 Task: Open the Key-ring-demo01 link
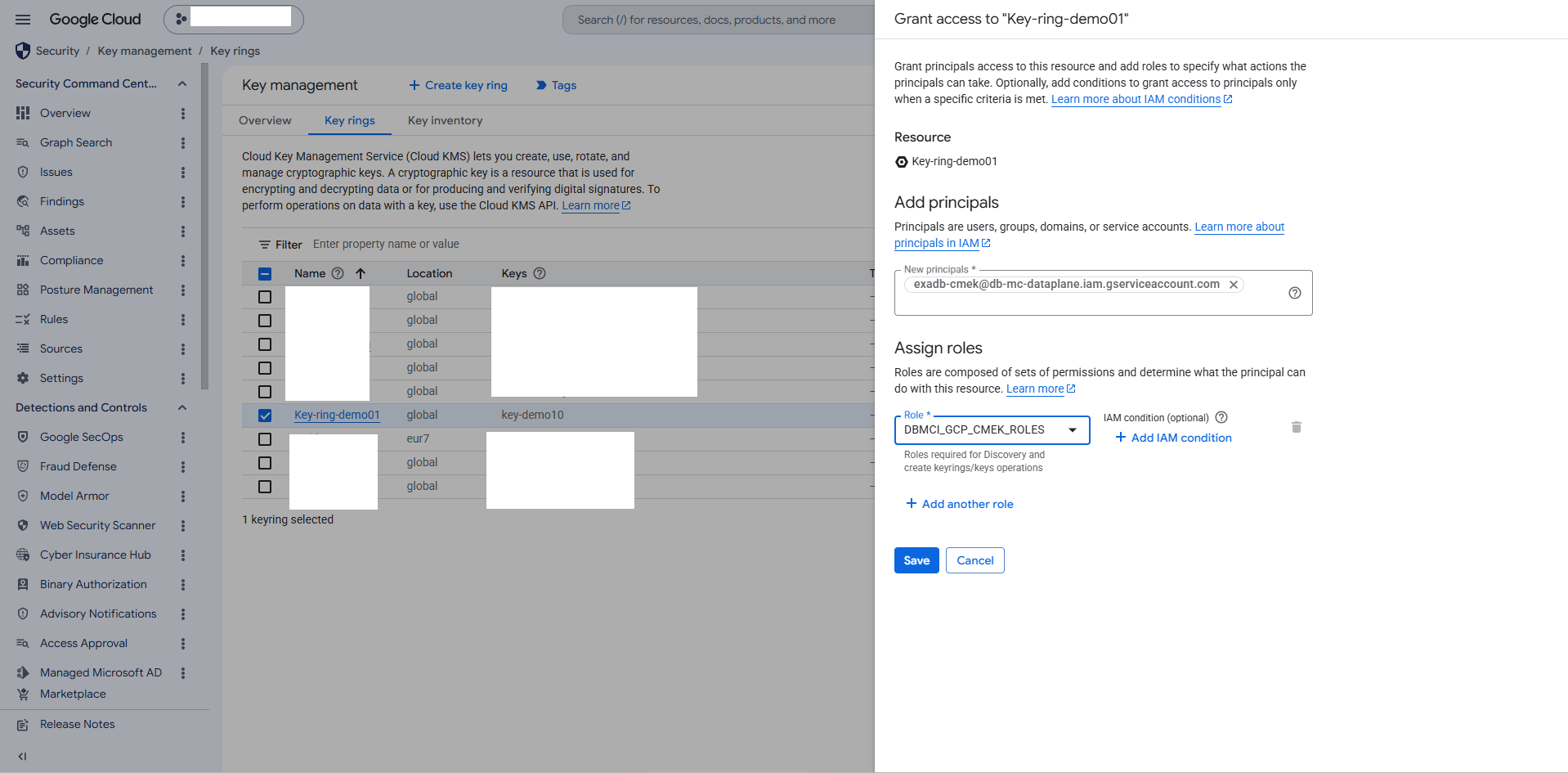click(337, 415)
